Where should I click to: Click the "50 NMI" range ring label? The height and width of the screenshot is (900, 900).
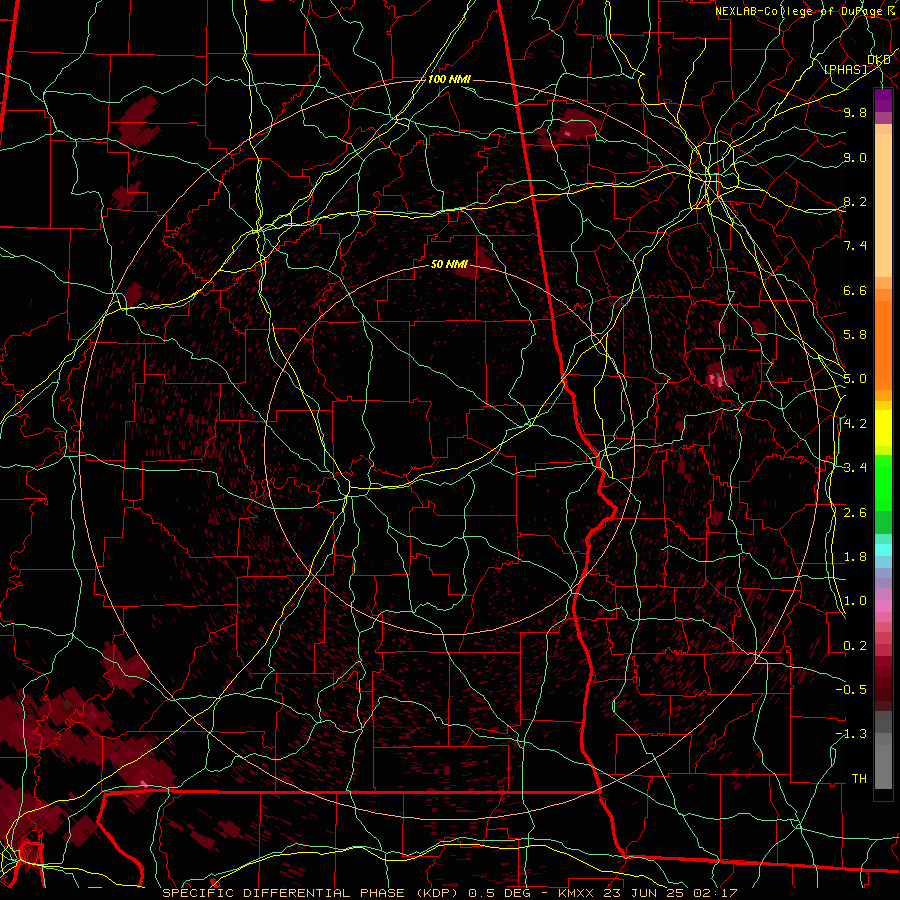point(449,265)
